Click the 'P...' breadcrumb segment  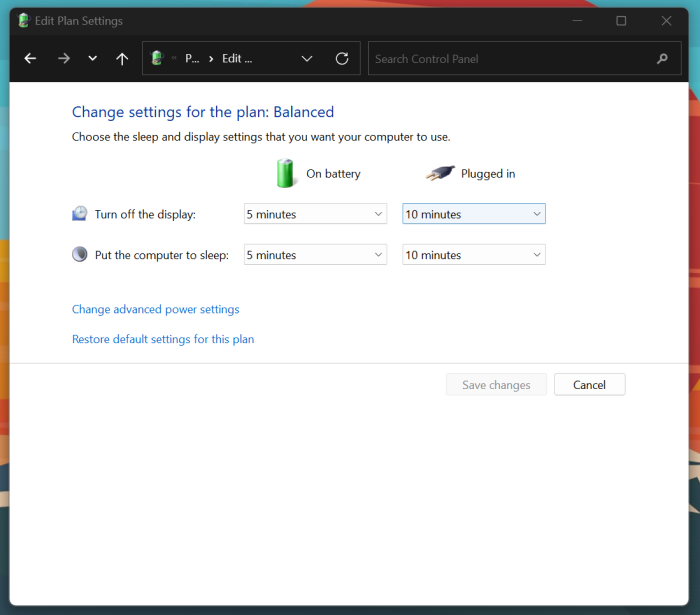tap(192, 58)
